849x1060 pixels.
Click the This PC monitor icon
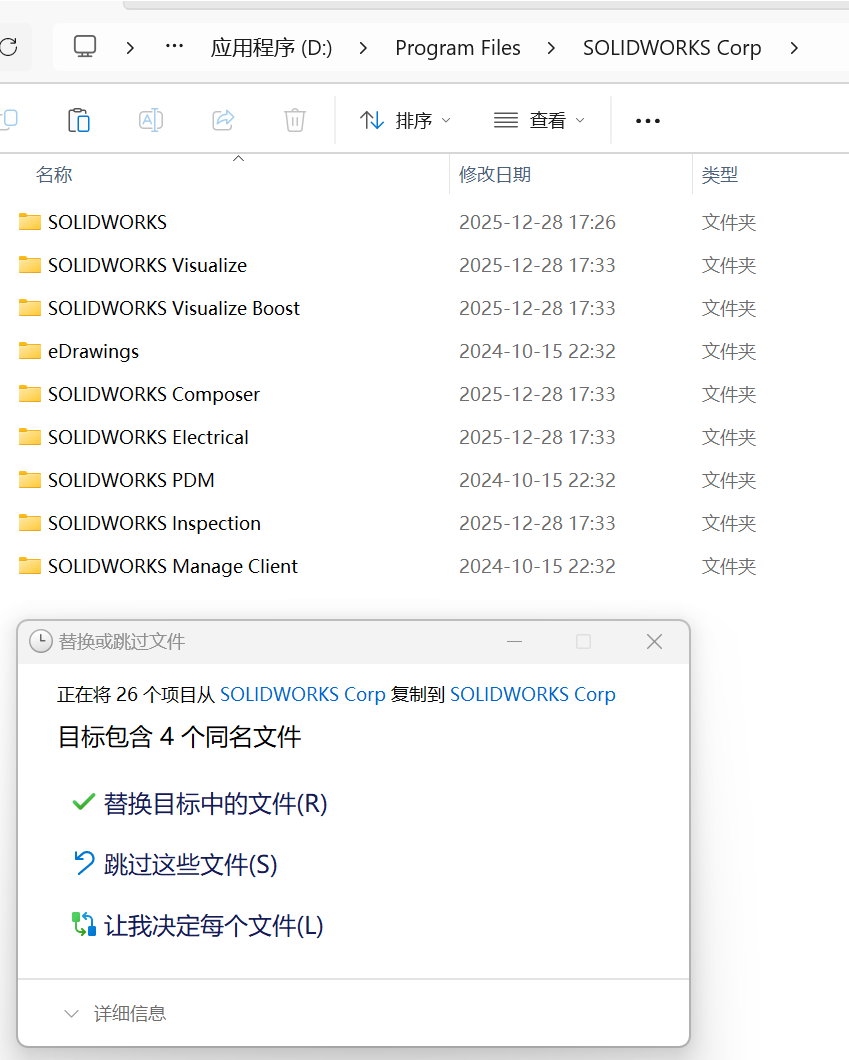[x=85, y=47]
